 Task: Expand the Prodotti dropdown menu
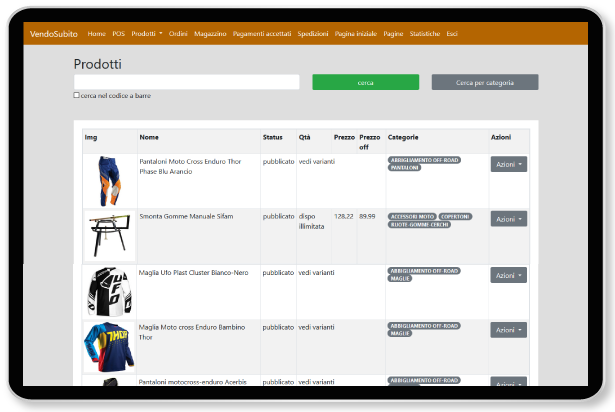tap(147, 34)
